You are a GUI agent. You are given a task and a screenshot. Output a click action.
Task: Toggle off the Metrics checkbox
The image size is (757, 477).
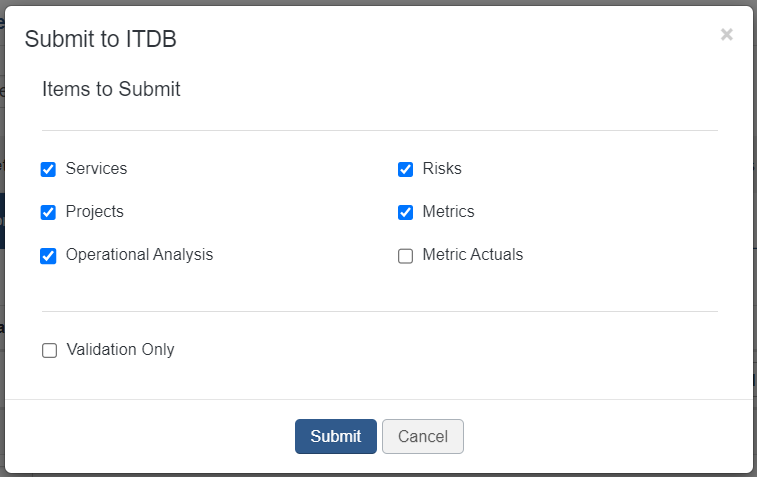(406, 212)
